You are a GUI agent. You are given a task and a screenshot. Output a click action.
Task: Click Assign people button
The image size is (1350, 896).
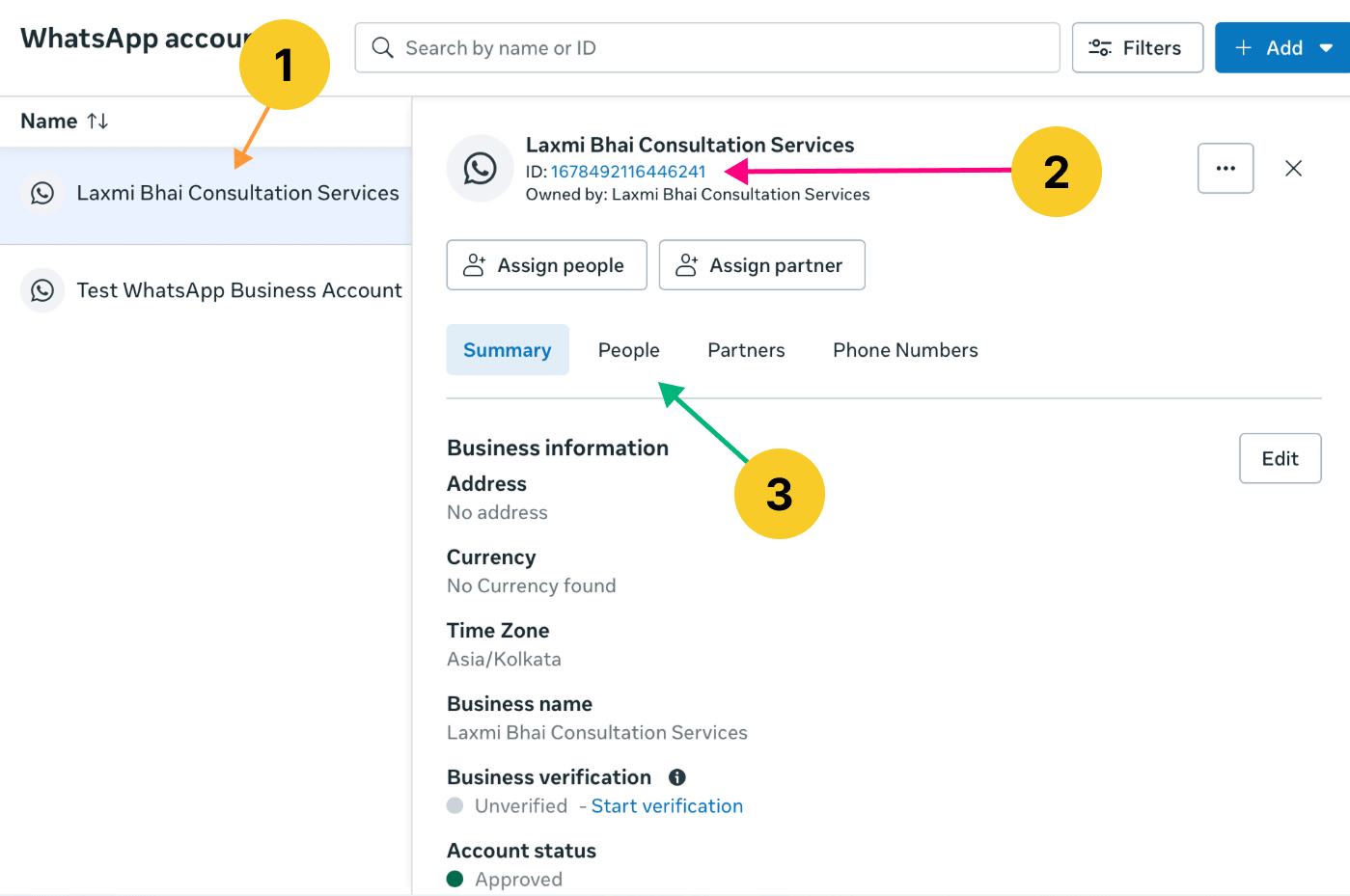tap(546, 265)
